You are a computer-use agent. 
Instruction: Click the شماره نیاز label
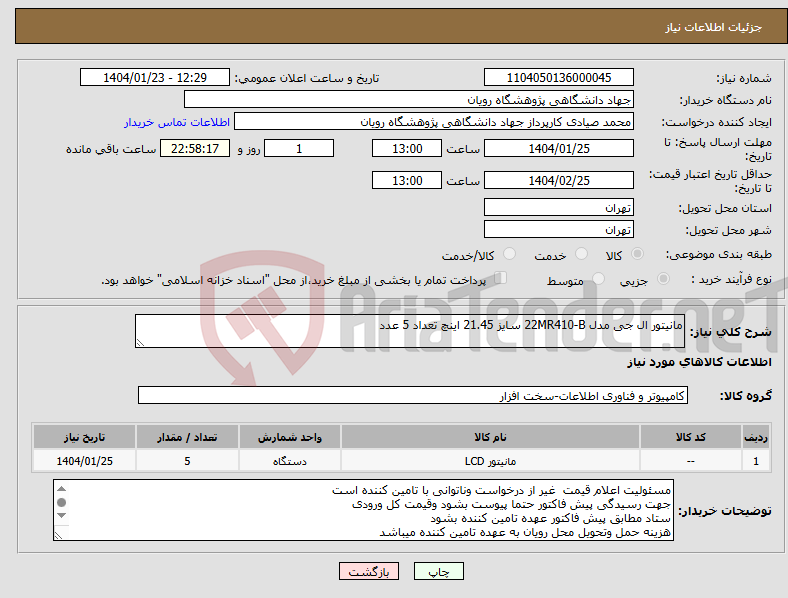point(744,78)
